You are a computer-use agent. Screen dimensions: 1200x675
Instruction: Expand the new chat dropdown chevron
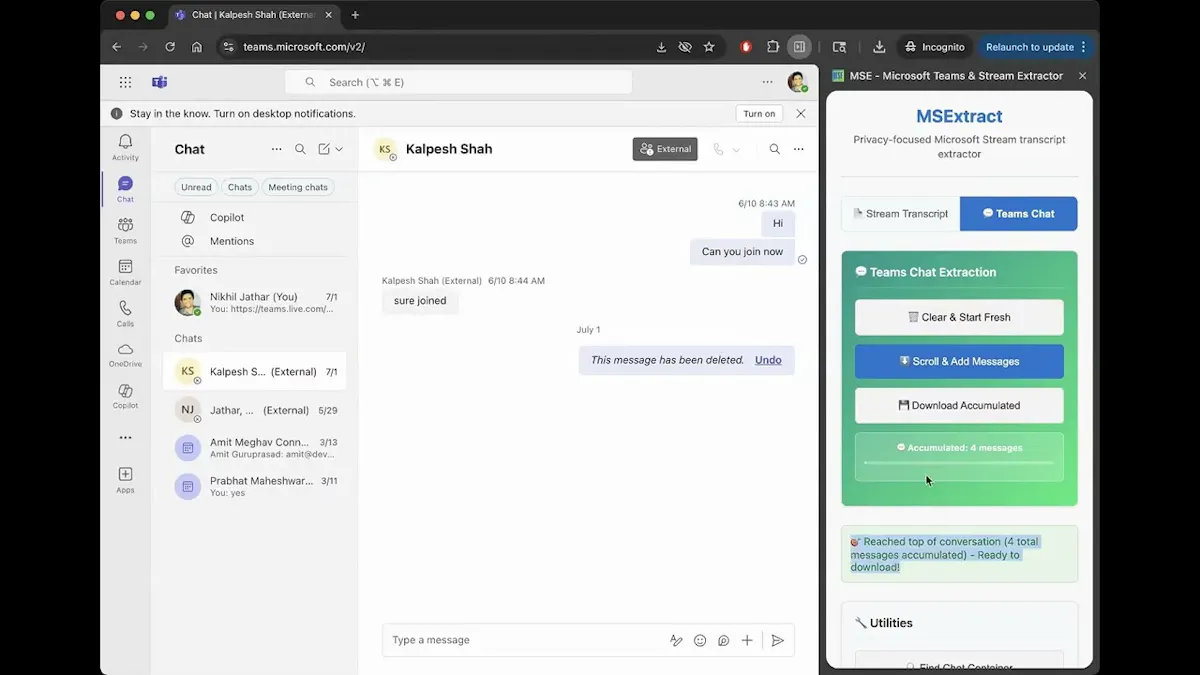coord(340,149)
